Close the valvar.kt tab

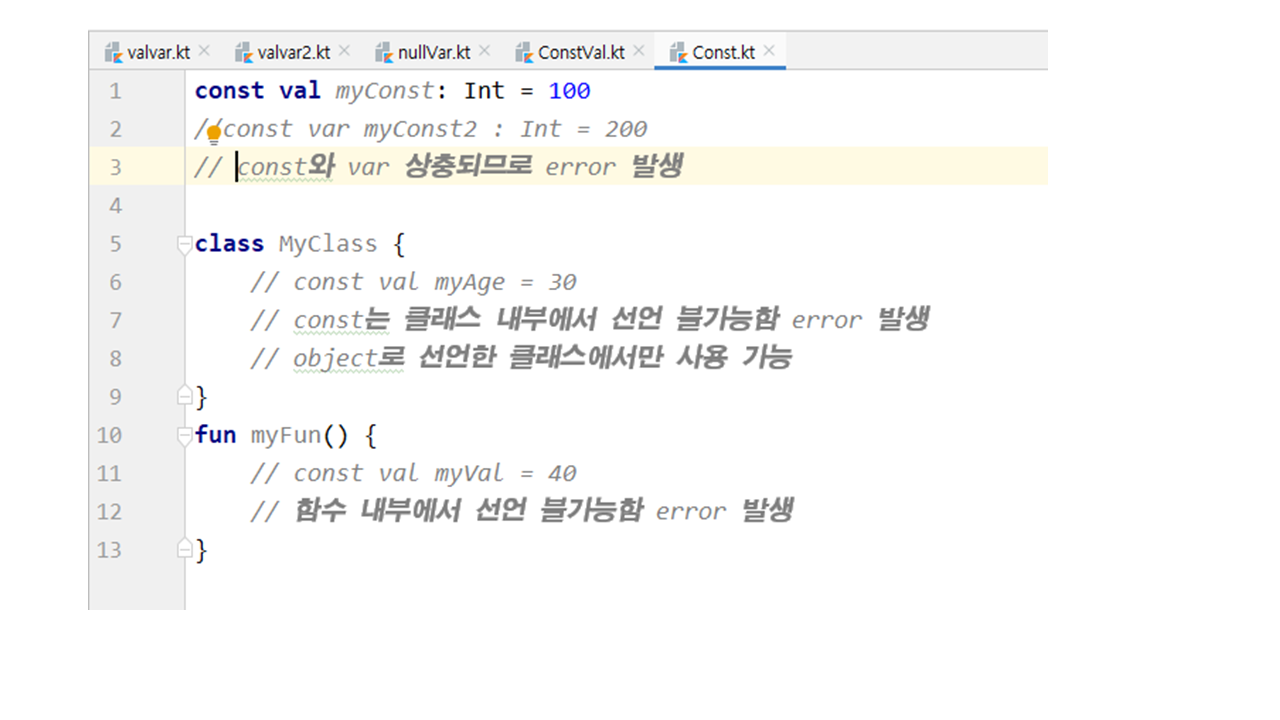click(x=204, y=51)
